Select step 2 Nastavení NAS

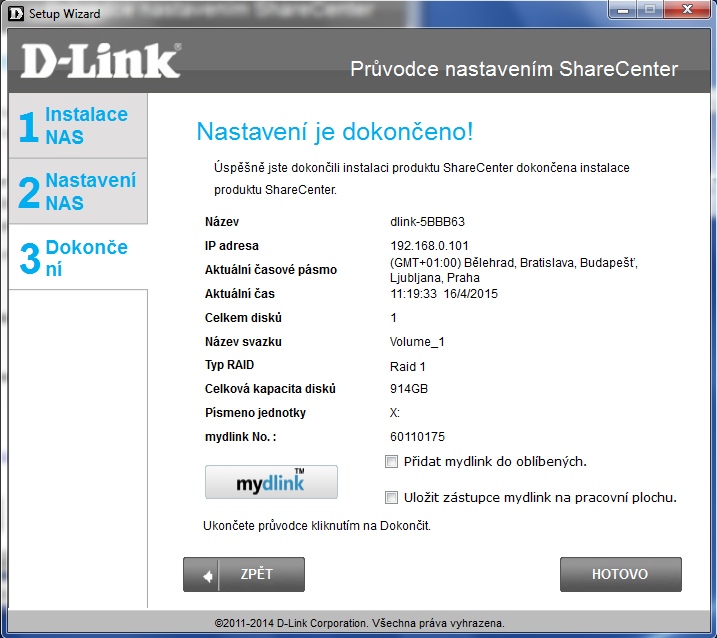point(78,191)
